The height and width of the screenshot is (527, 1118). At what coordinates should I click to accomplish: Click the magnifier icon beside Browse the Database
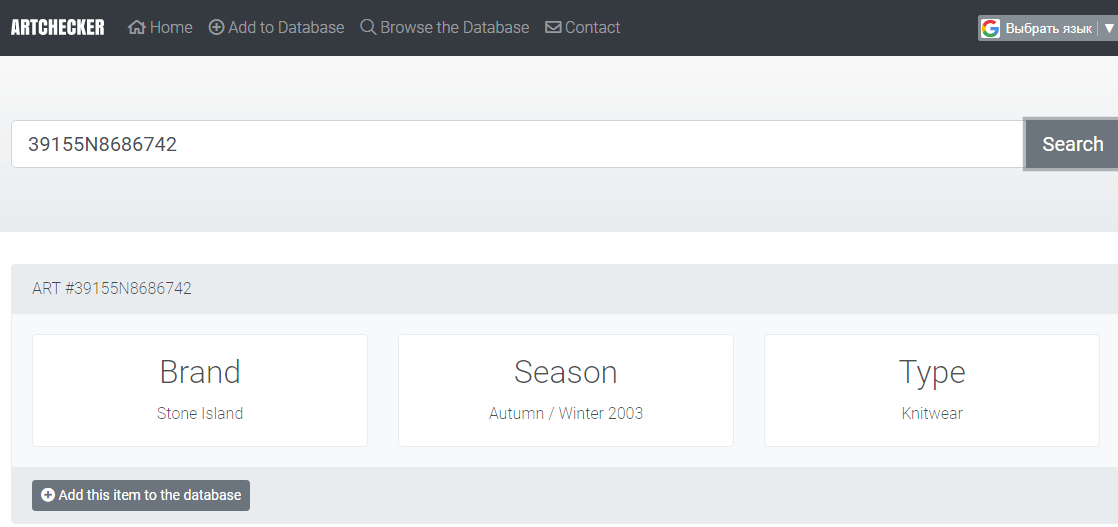(x=368, y=28)
